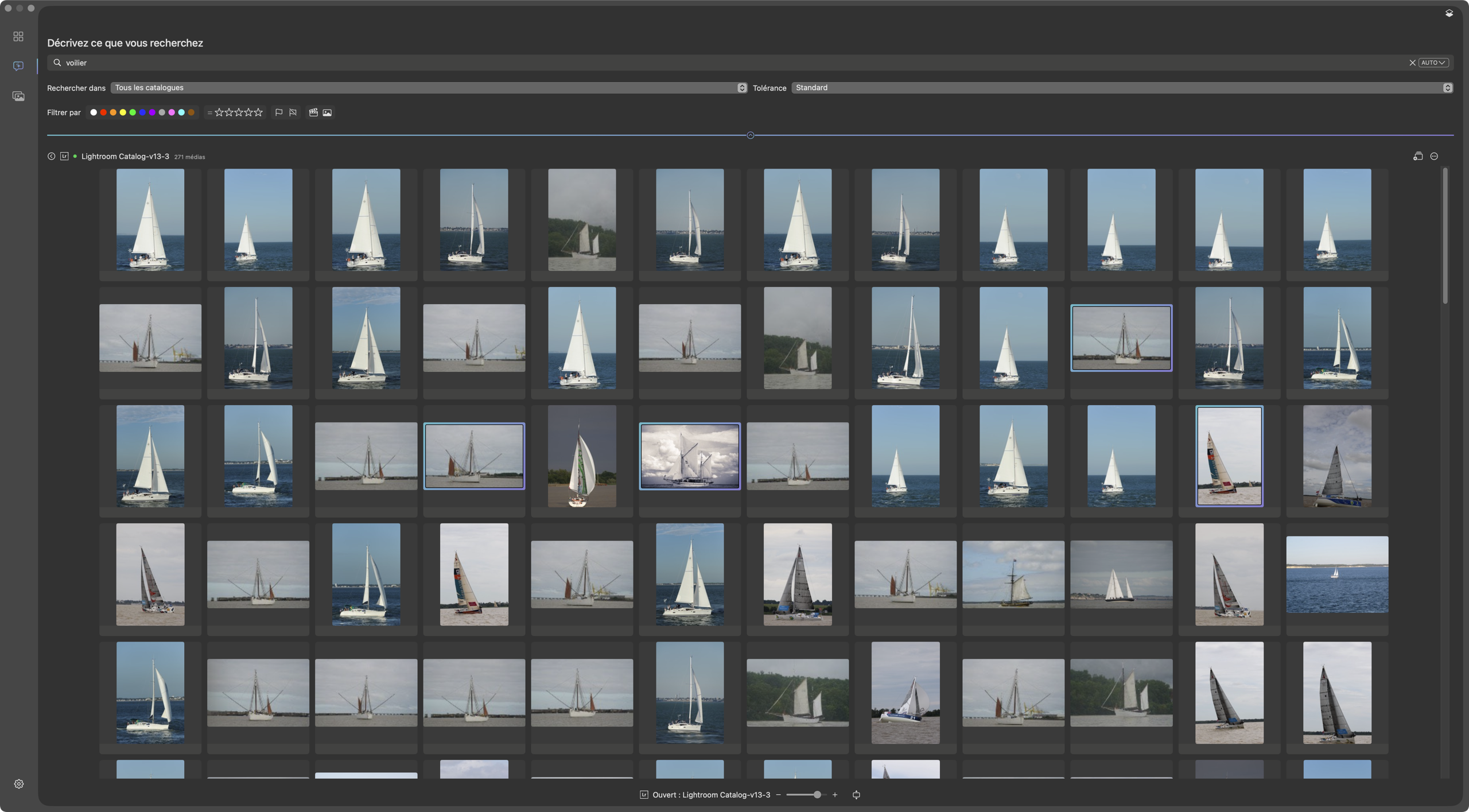Filter by pink color label
This screenshot has height=812, width=1469.
[x=172, y=112]
